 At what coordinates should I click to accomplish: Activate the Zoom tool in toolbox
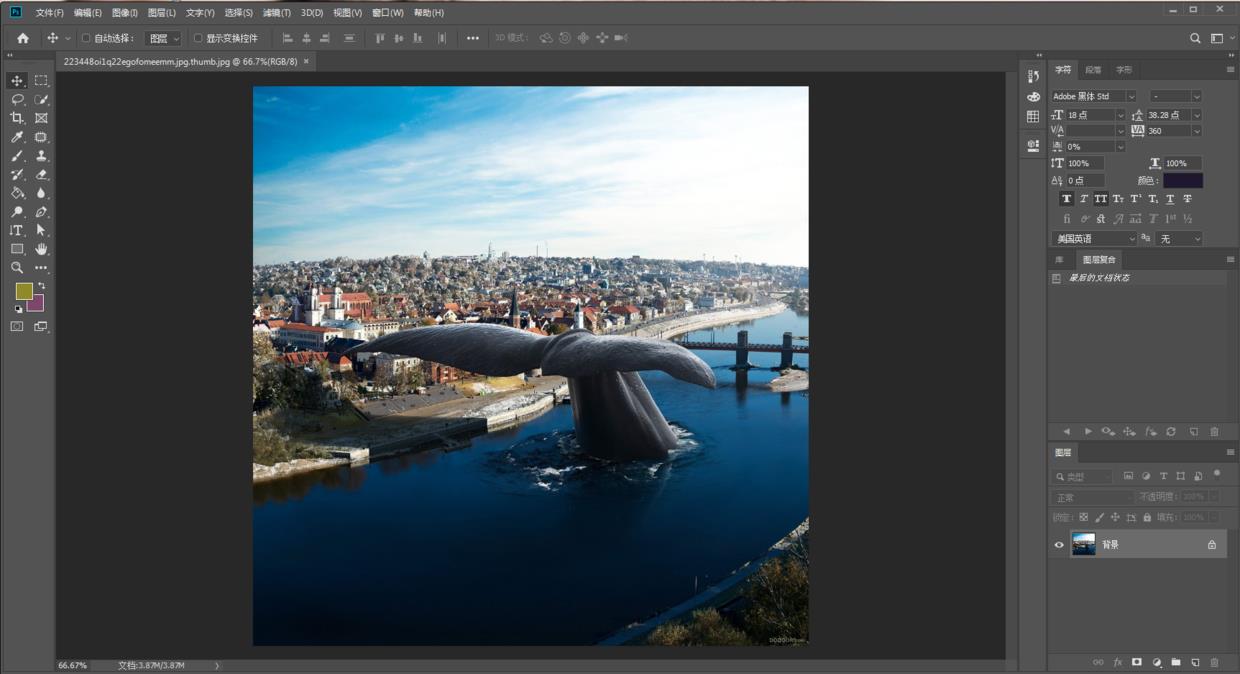pos(17,268)
